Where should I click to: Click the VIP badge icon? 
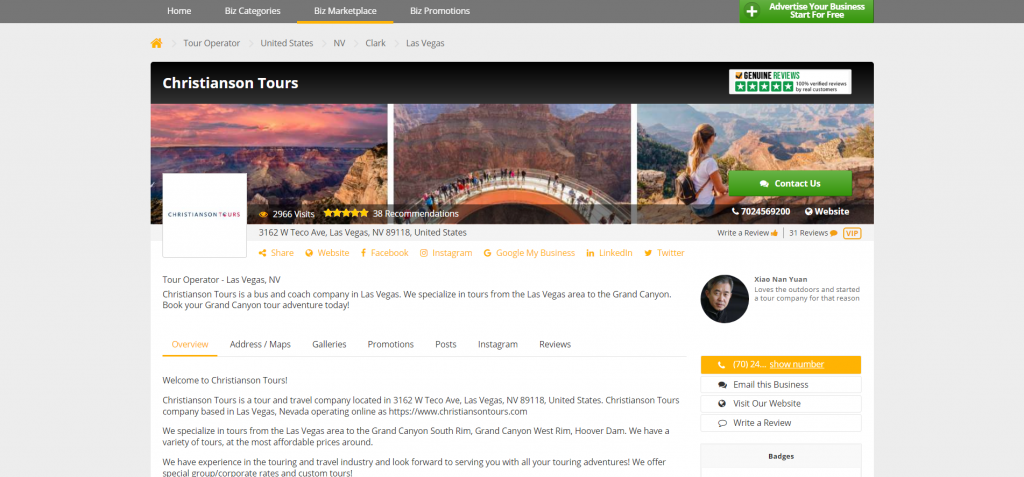(852, 233)
